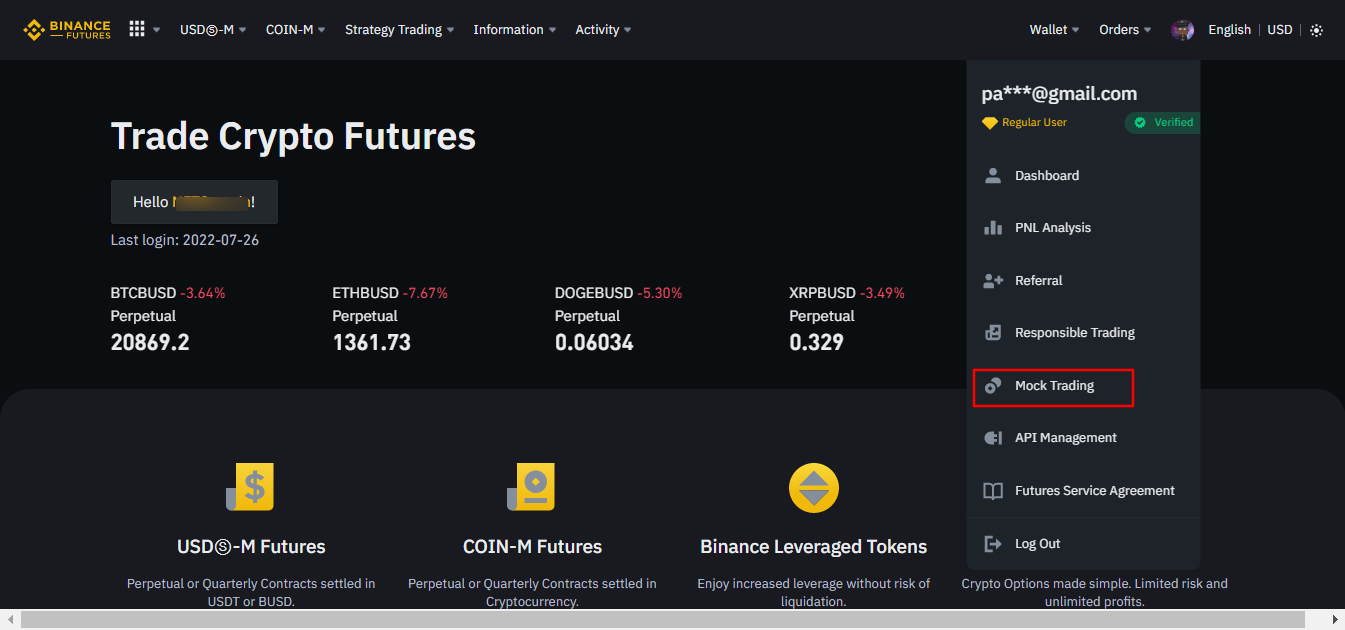Click the PNL Analysis bar chart icon
Image resolution: width=1345 pixels, height=630 pixels.
pos(993,228)
